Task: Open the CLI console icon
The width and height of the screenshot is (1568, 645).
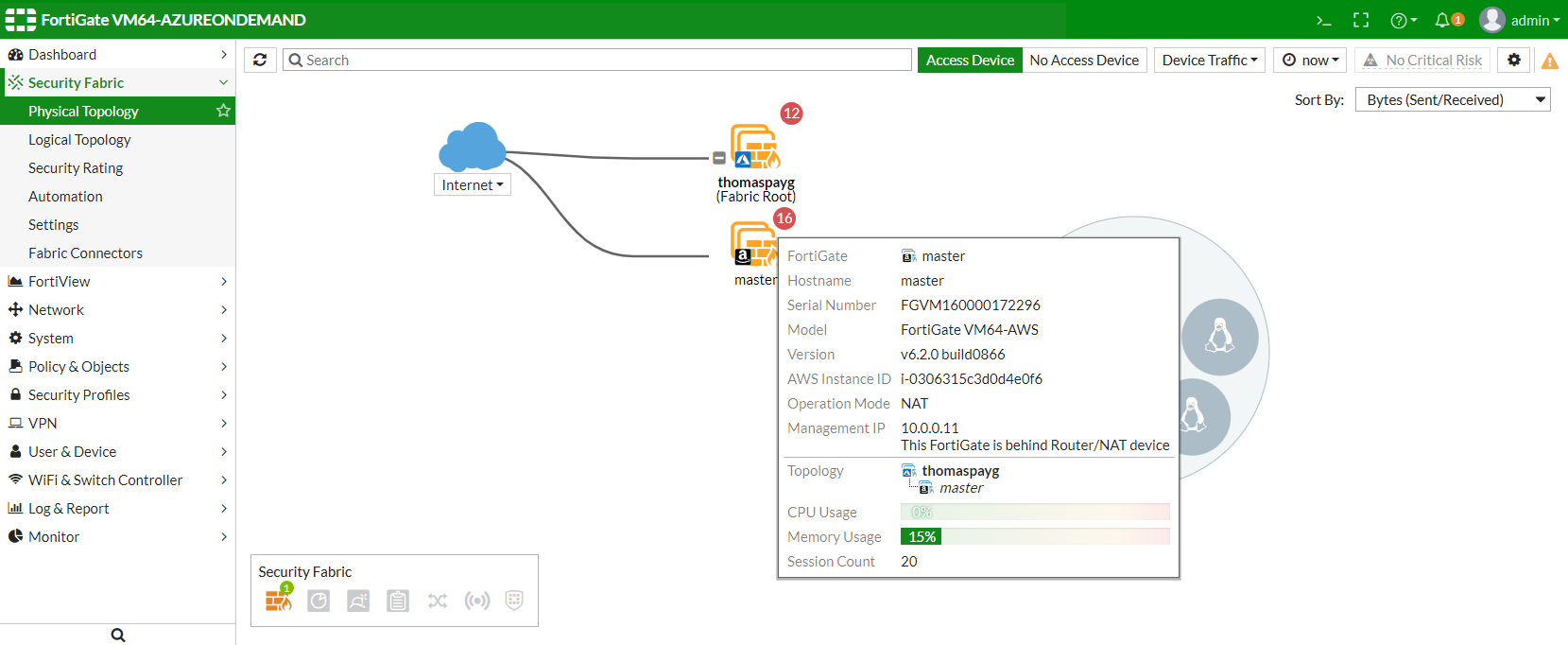Action: [x=1324, y=20]
